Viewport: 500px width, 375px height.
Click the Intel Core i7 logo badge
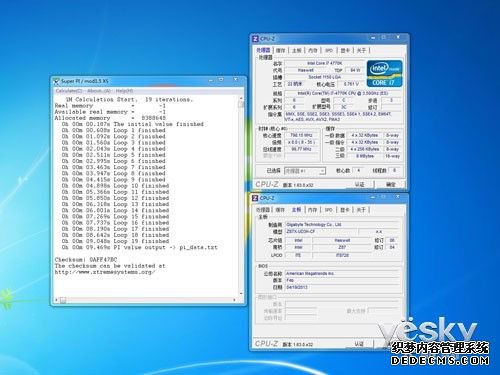coord(384,73)
